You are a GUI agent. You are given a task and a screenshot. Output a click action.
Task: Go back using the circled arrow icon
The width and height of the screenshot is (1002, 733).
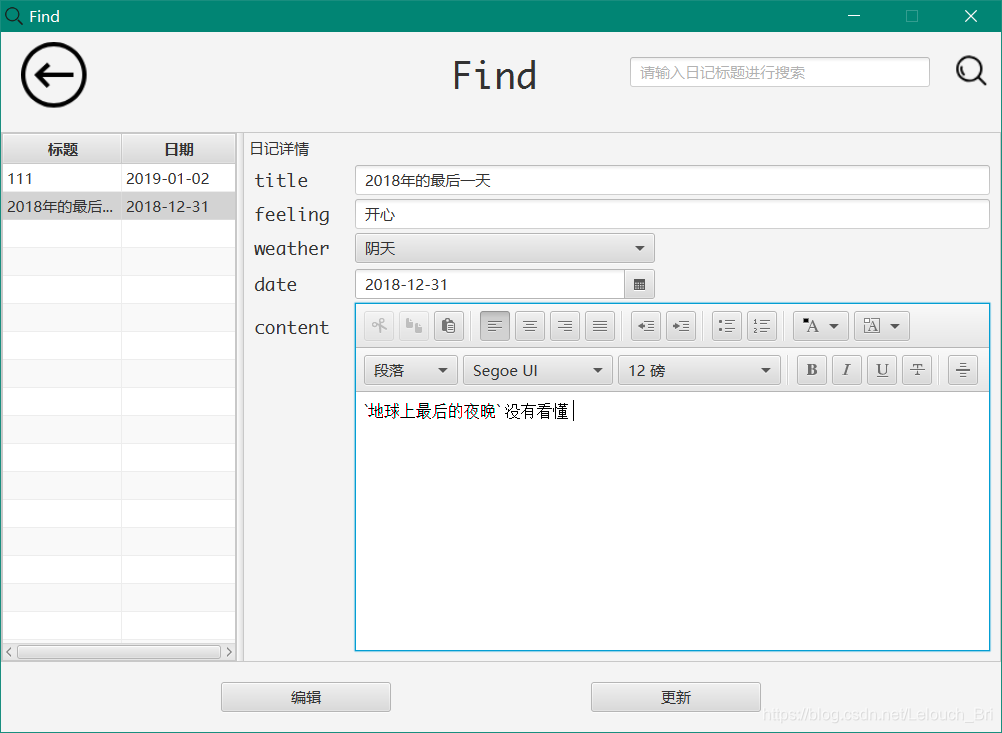click(x=54, y=75)
